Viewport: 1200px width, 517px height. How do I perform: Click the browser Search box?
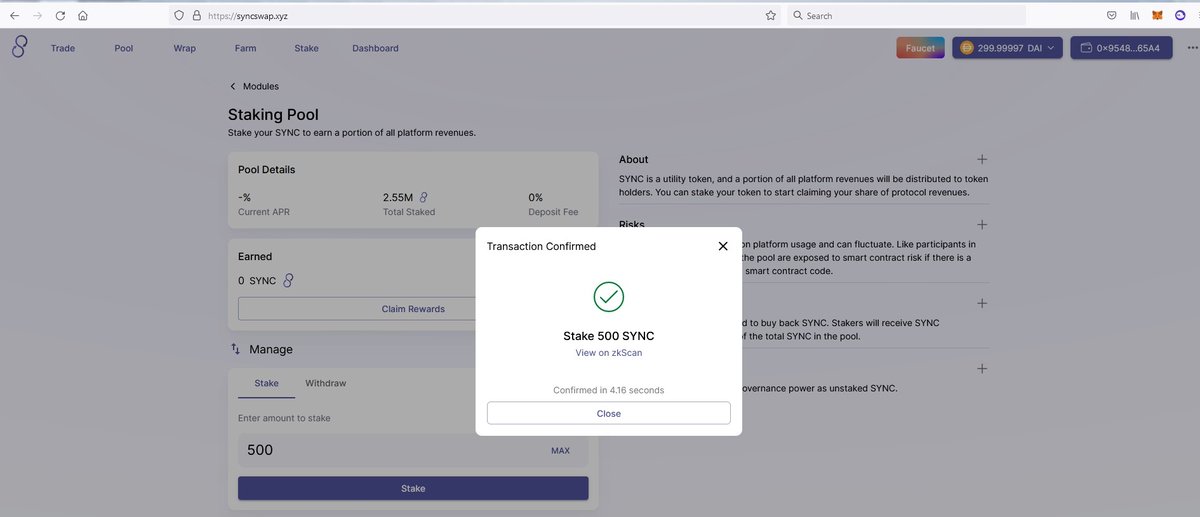click(905, 16)
